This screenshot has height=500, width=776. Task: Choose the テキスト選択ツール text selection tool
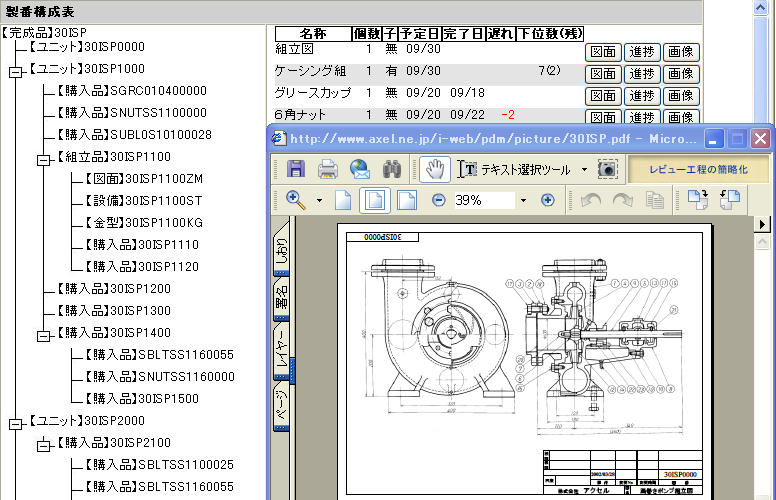tap(516, 170)
